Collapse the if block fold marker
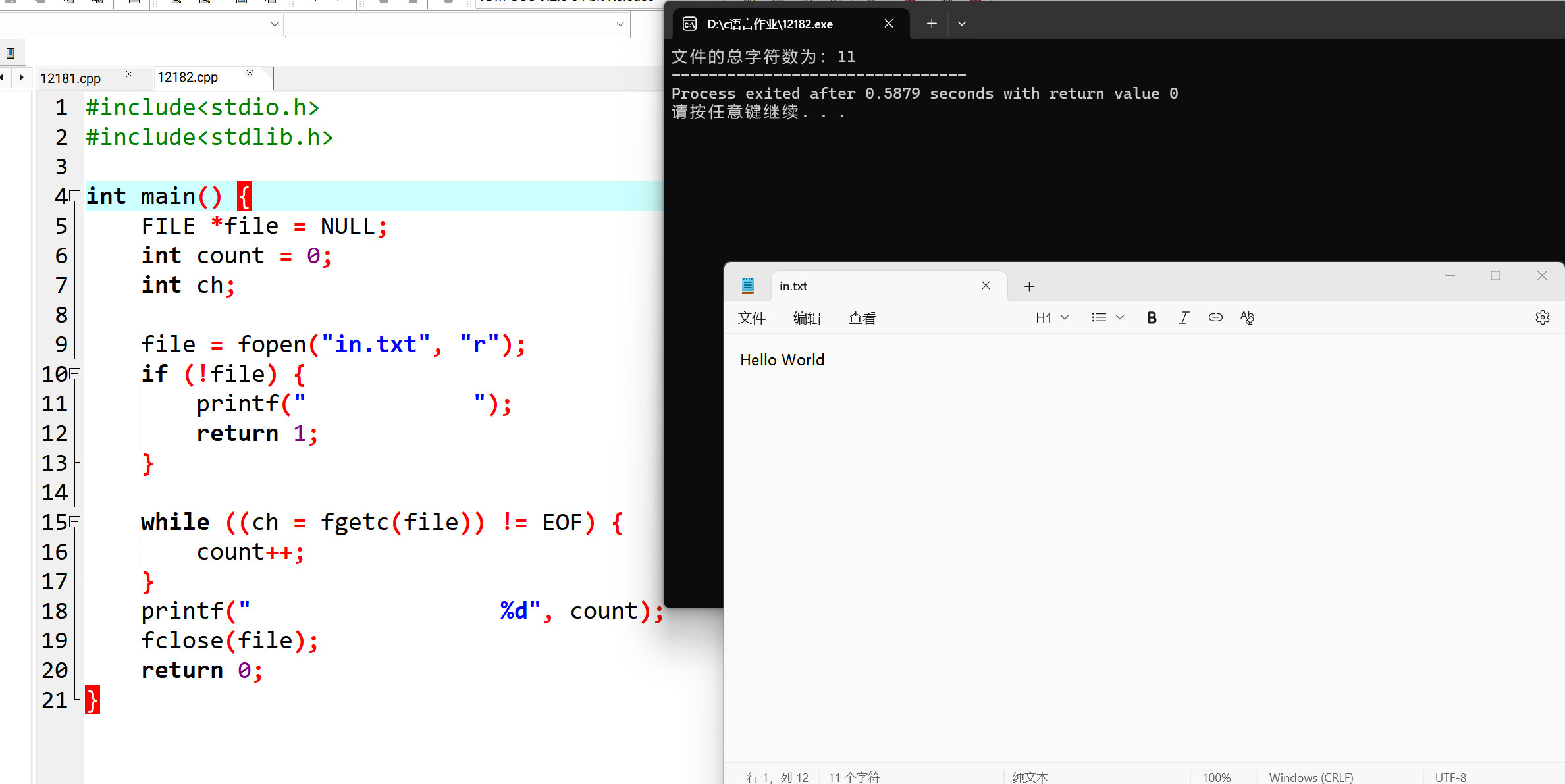Screen dimensions: 1565x784 tap(75, 374)
